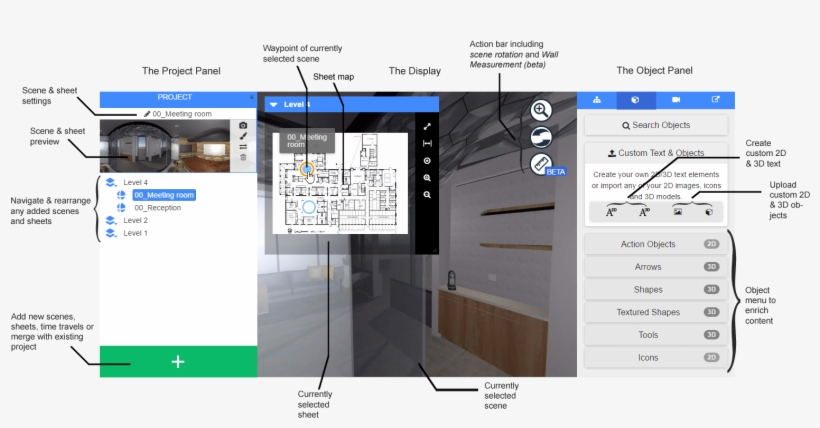
Task: Collapse the Project panel with the double chevron
Action: point(252,97)
